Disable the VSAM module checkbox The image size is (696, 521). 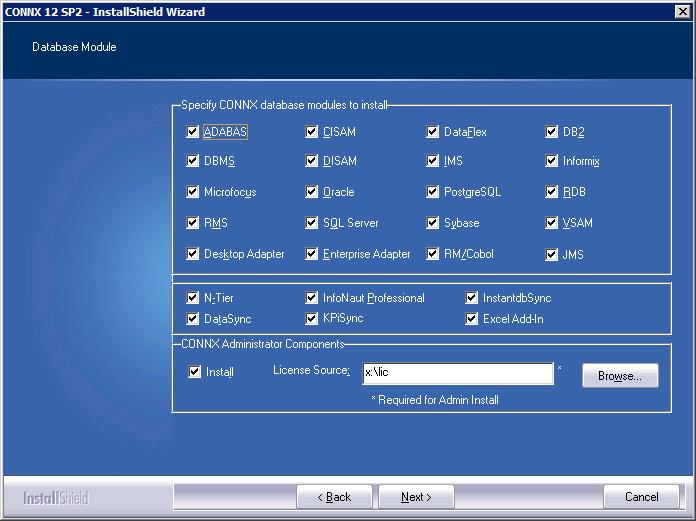pos(551,222)
